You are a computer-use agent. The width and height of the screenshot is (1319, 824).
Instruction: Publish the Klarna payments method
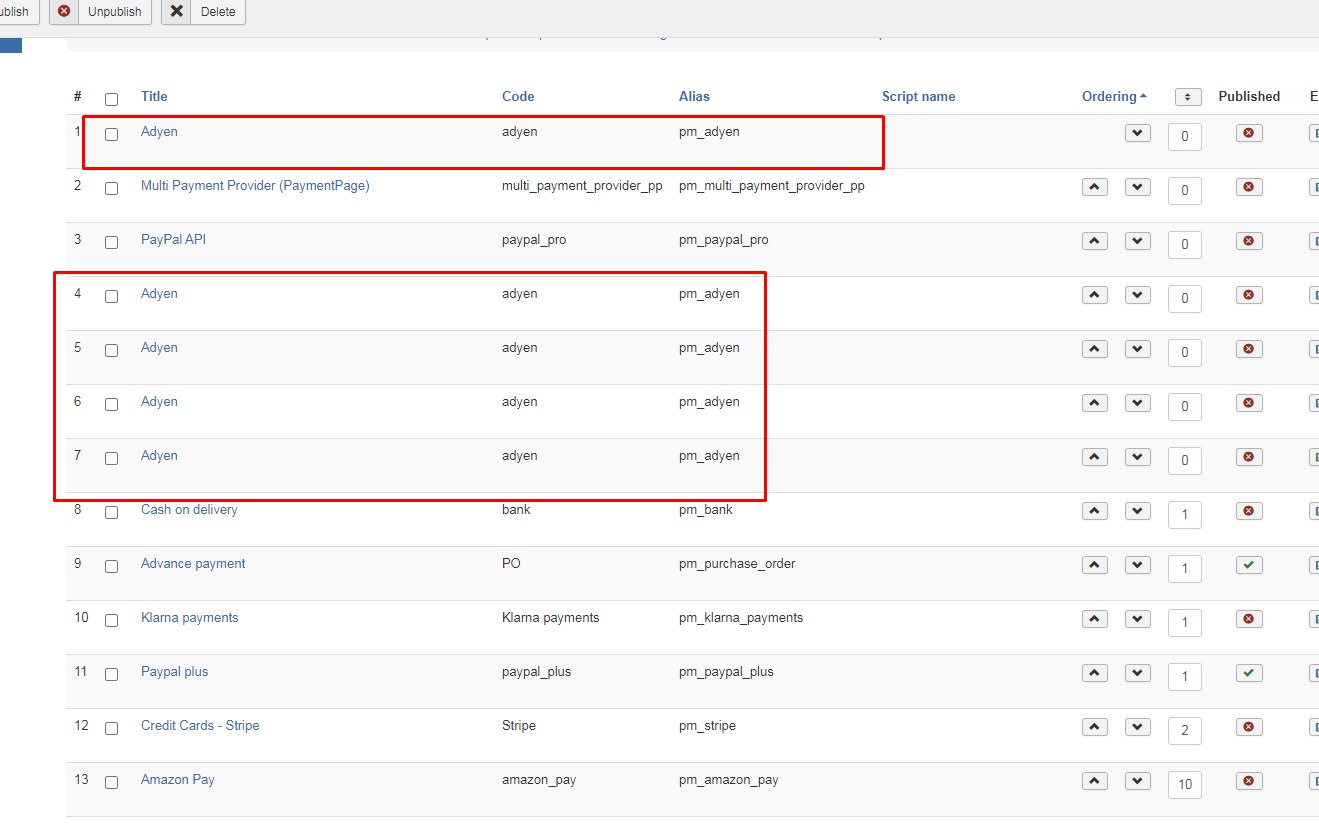coord(1248,619)
